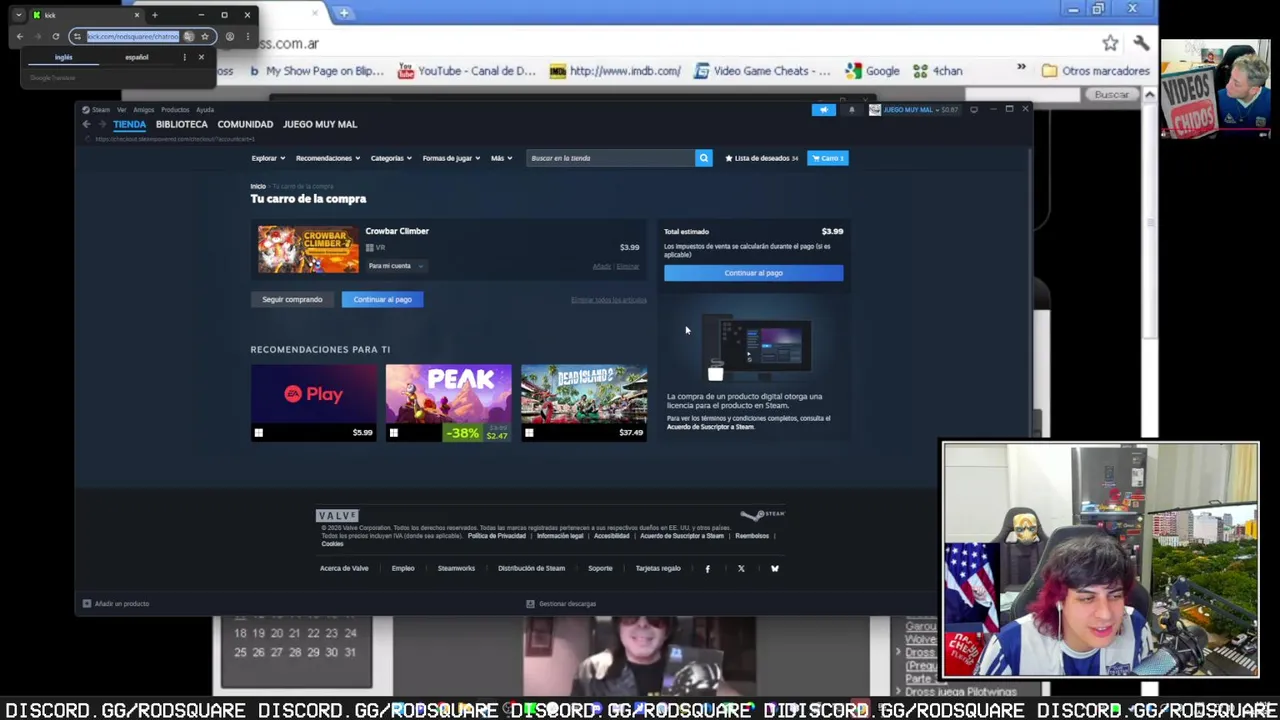
Task: Select español tab in translate popup
Action: pyautogui.click(x=136, y=57)
